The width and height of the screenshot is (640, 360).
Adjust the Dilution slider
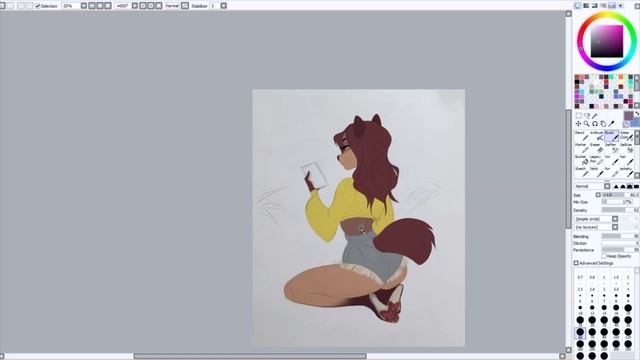[x=620, y=243]
